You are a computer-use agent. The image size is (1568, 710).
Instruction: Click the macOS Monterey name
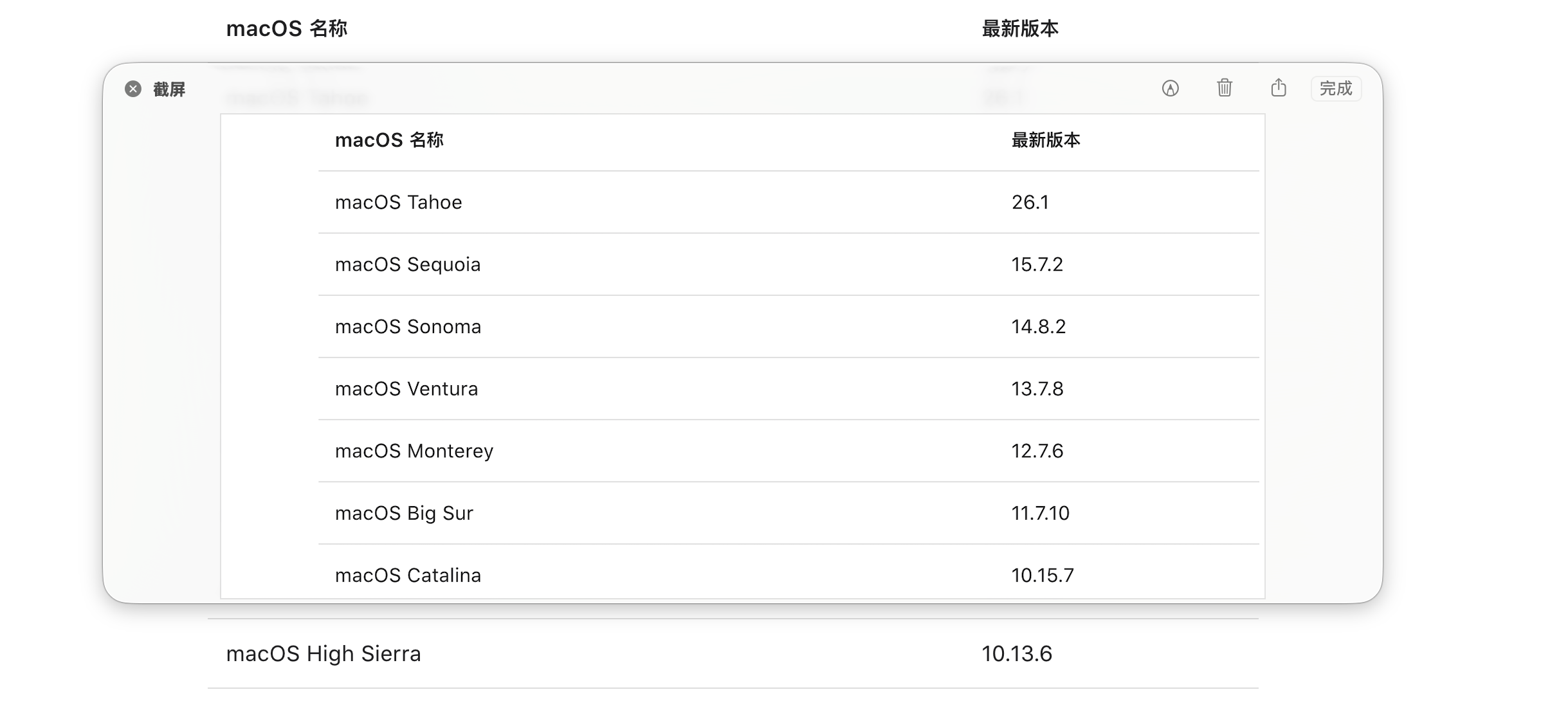(414, 451)
